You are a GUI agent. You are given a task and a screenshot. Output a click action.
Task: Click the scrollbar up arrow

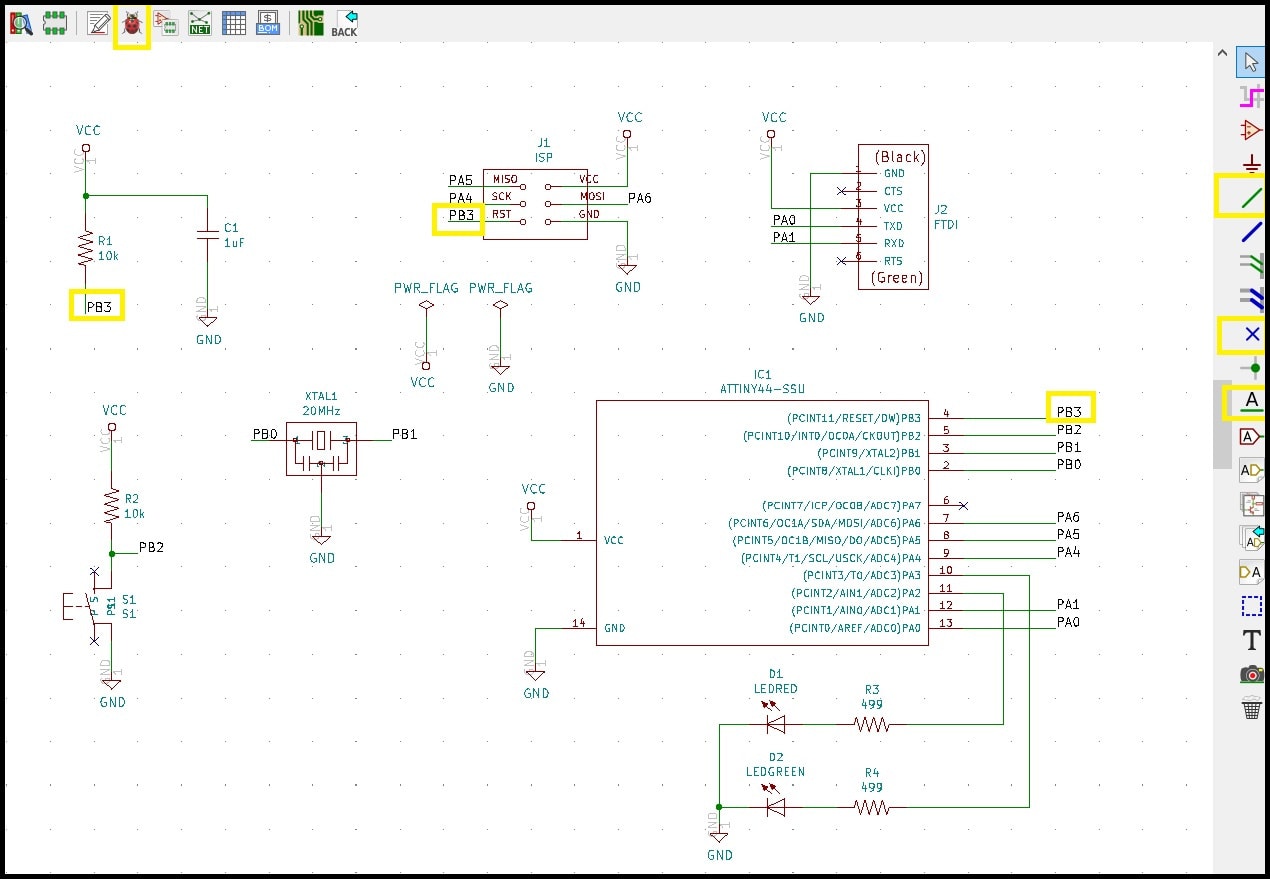[x=1222, y=51]
